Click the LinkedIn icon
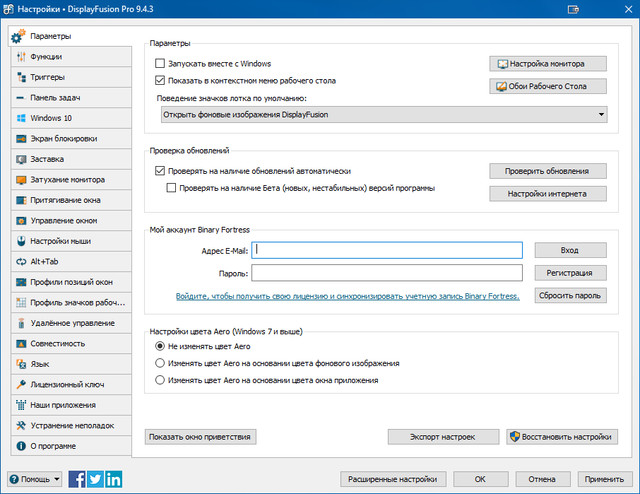Screen dimensions: 640x494 [113, 479]
